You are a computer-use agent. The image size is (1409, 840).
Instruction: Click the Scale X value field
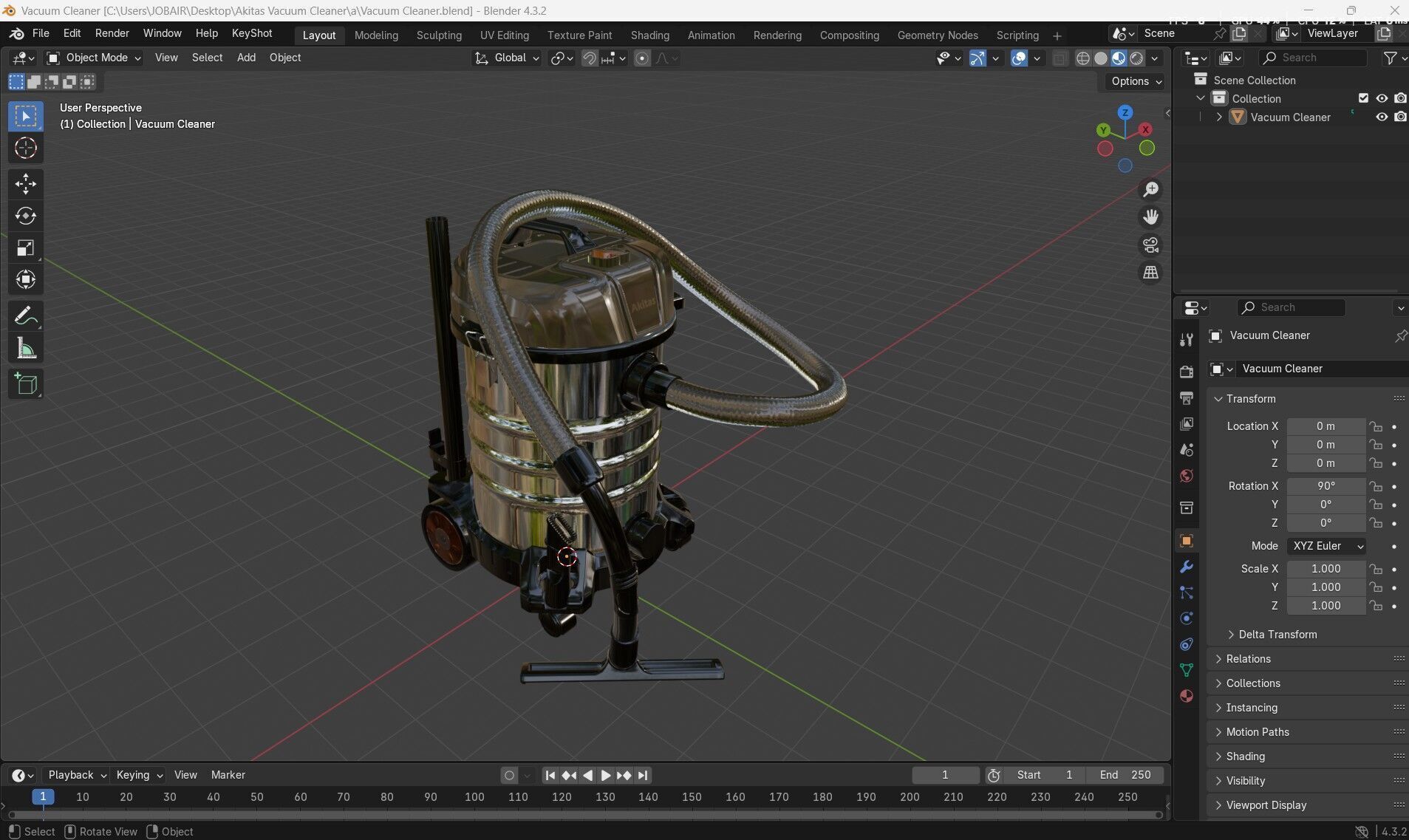[x=1326, y=569]
